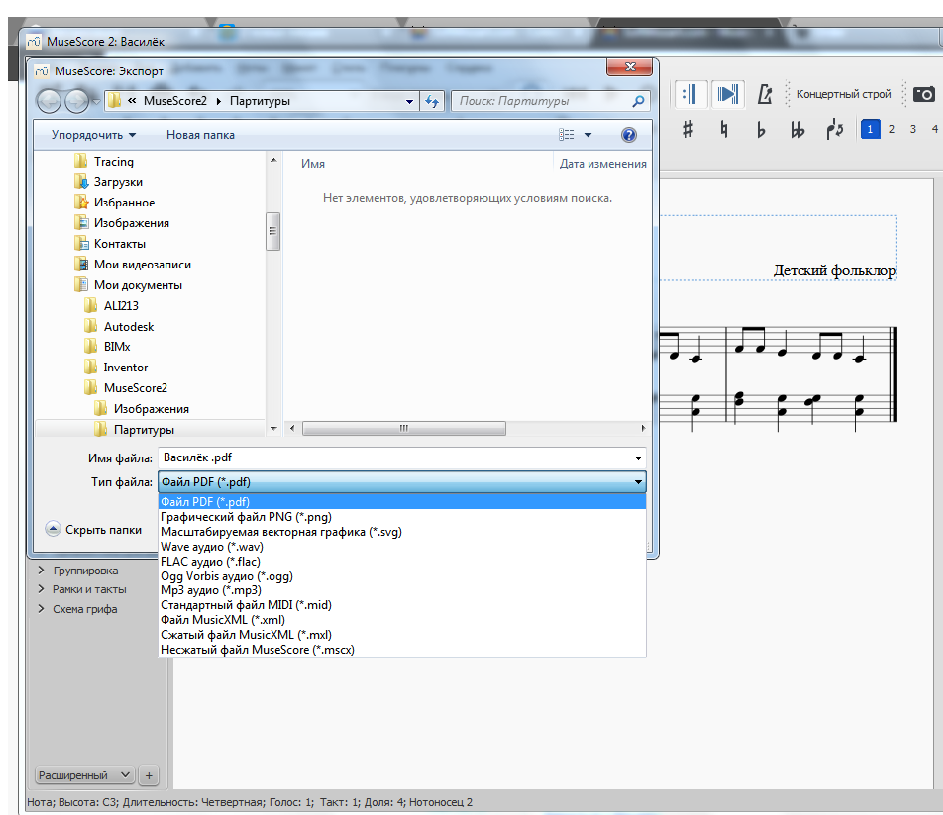Viewport: 943px width, 815px height.
Task: Sort by Дата изменения column header
Action: pos(603,164)
